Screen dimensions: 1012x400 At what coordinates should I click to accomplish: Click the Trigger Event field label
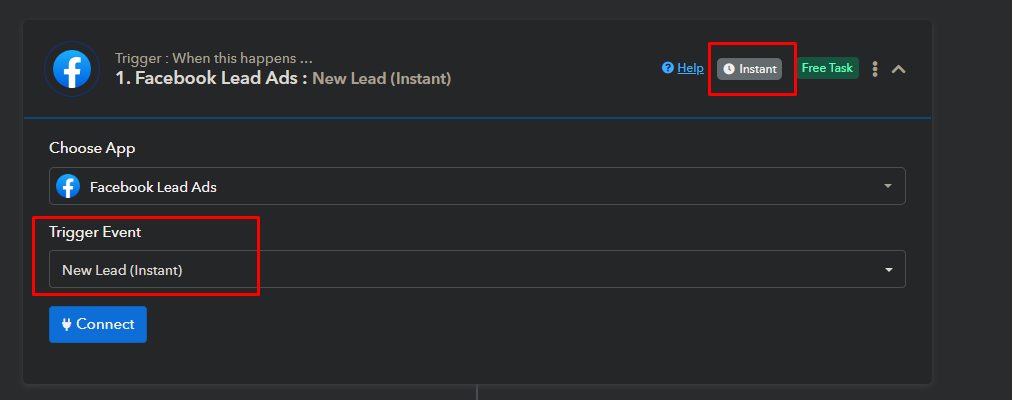pos(95,232)
